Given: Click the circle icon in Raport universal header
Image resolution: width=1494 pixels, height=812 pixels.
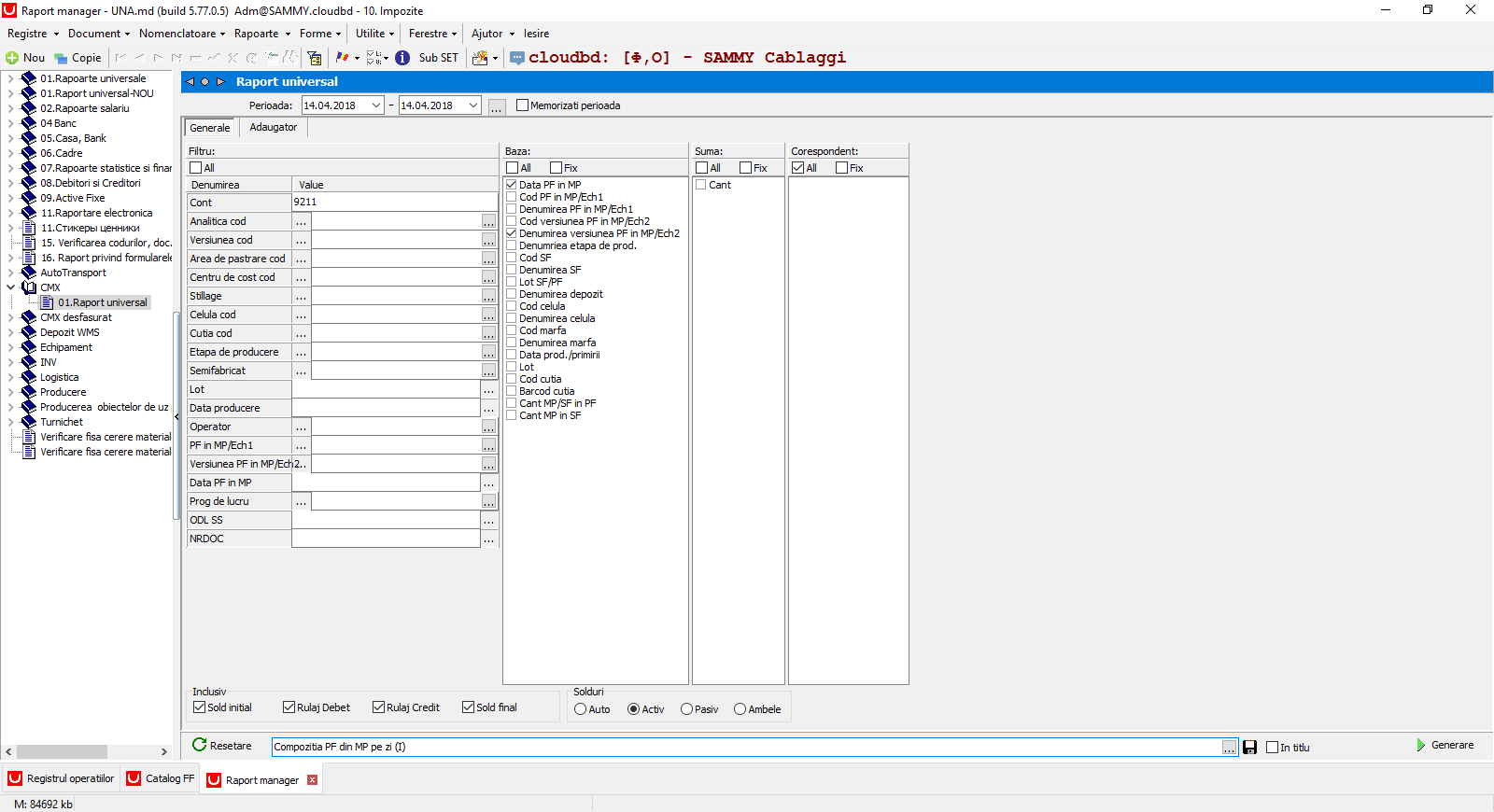Looking at the screenshot, I should pos(205,82).
